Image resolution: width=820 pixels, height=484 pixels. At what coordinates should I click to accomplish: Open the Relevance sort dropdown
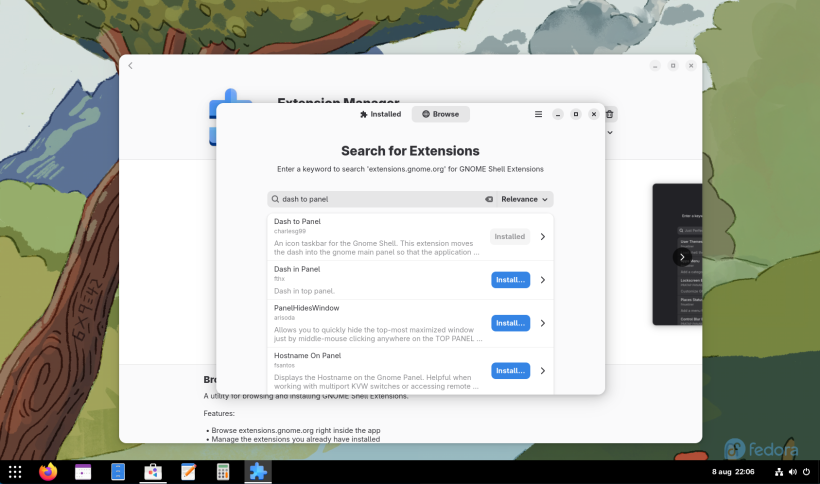(525, 199)
